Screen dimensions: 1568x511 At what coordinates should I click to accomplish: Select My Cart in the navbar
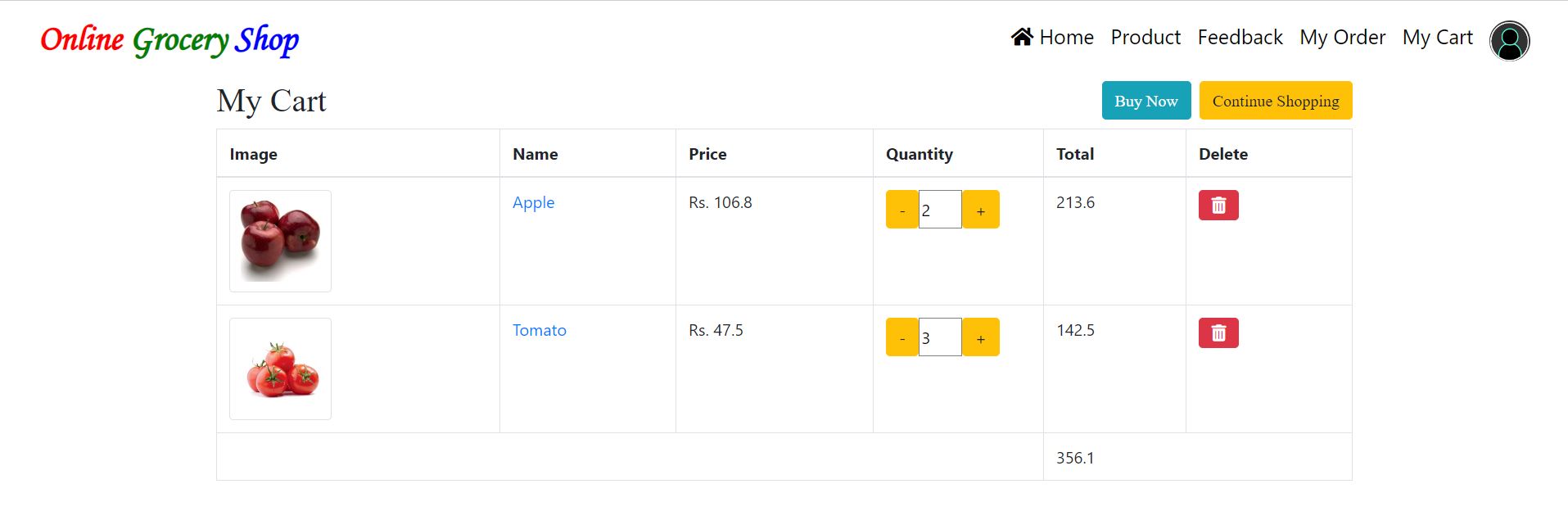[1437, 38]
